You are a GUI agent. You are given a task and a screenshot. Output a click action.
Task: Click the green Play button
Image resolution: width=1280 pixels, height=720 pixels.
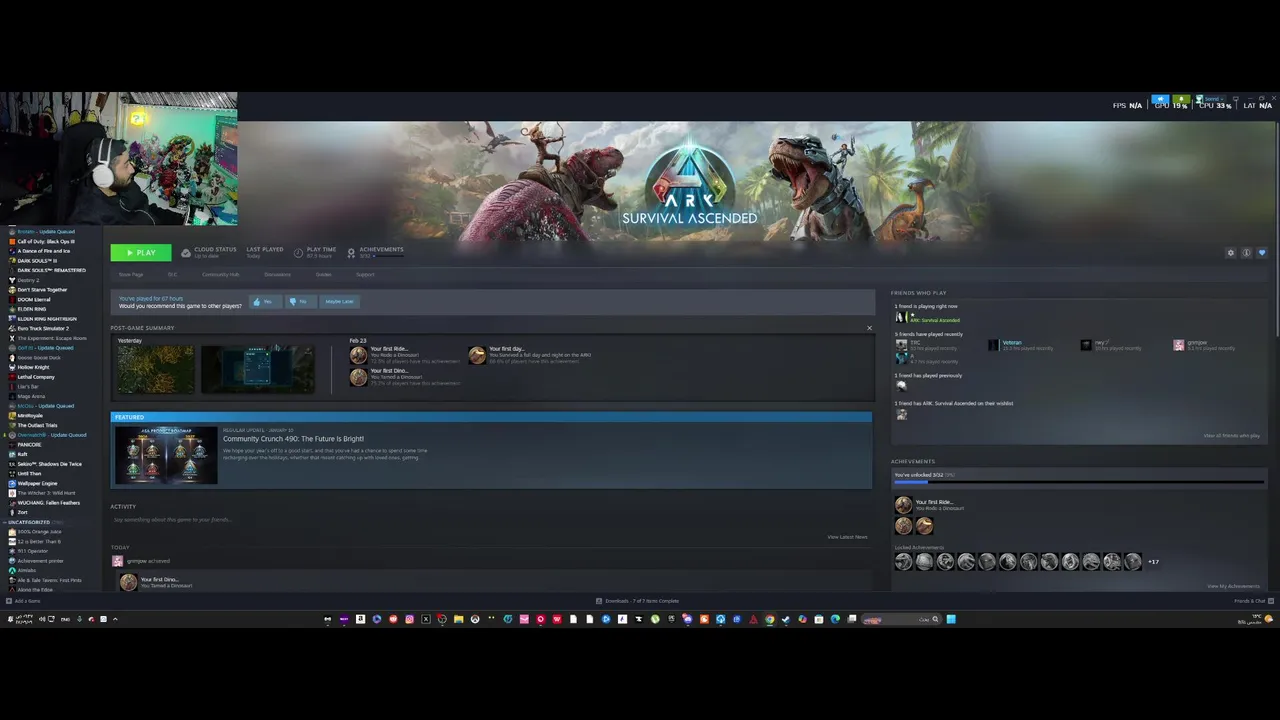[x=141, y=253]
